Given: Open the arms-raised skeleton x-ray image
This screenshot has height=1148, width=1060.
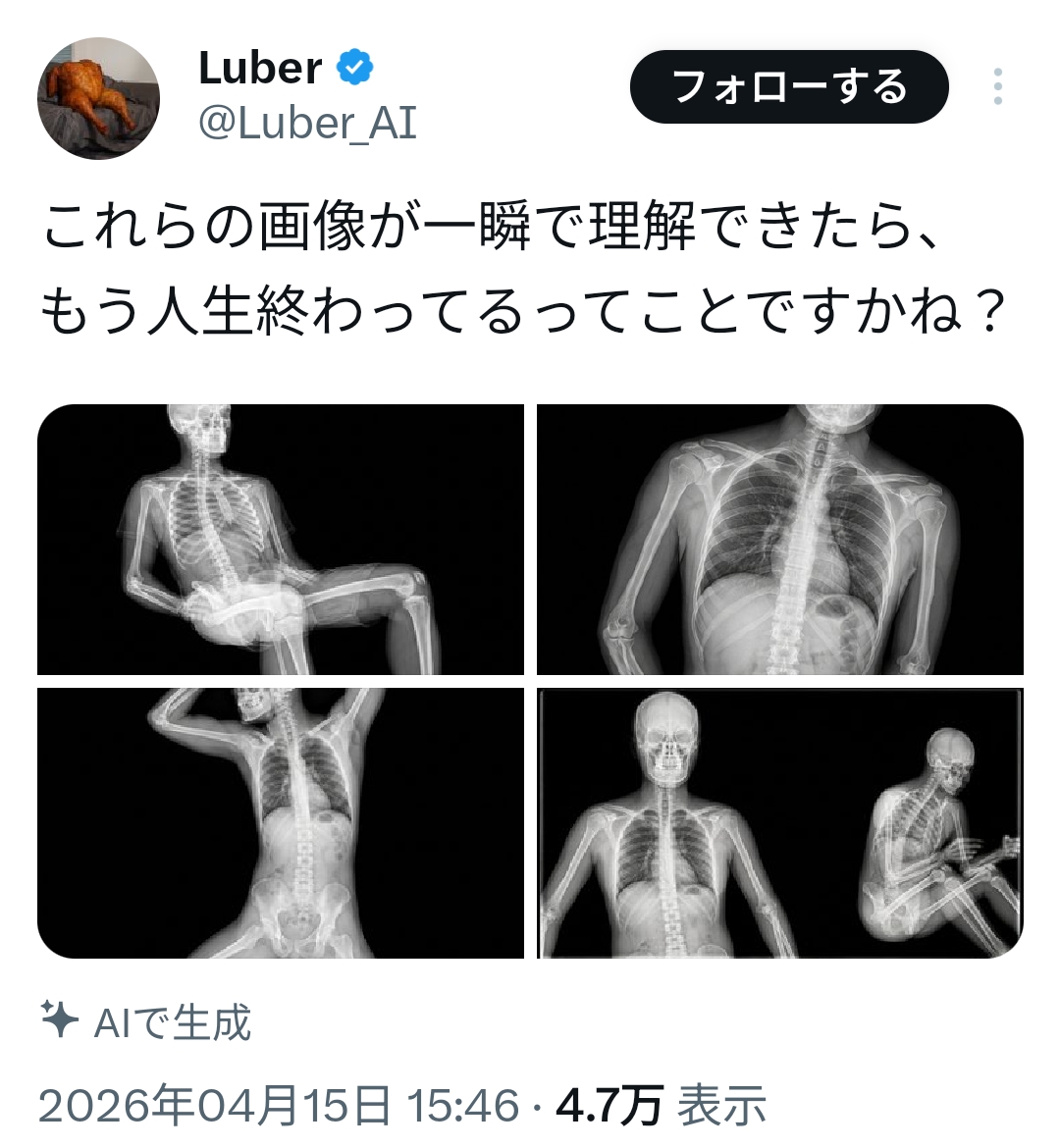Looking at the screenshot, I should click(x=281, y=823).
